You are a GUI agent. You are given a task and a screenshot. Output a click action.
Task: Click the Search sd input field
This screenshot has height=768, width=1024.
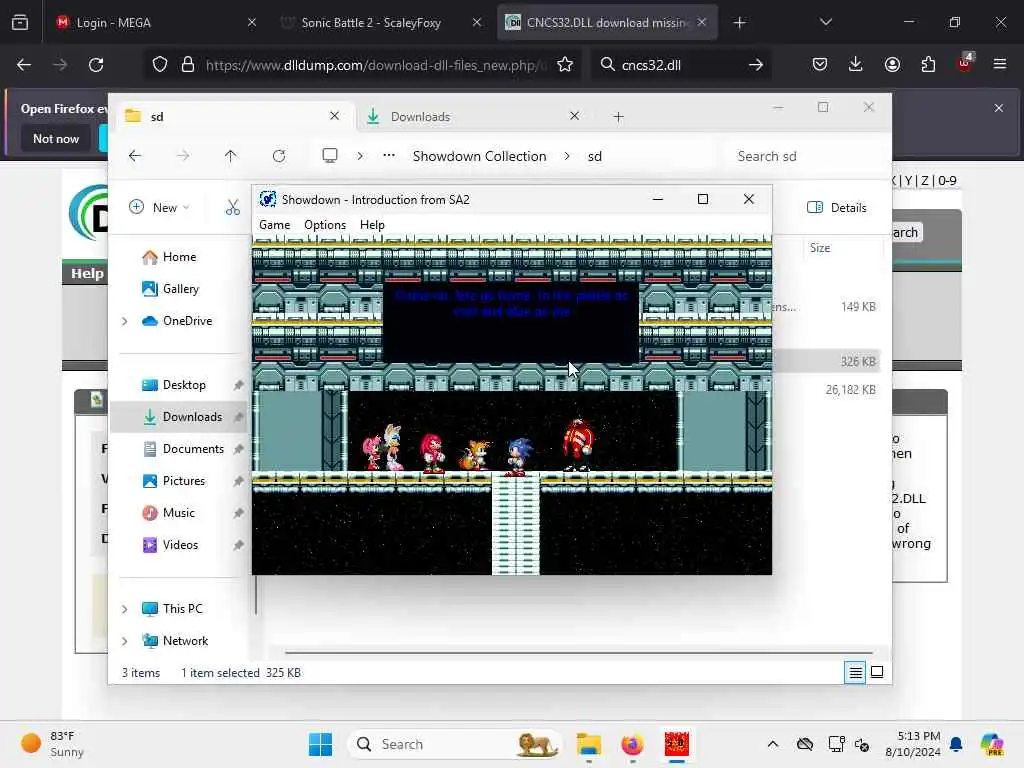point(803,156)
